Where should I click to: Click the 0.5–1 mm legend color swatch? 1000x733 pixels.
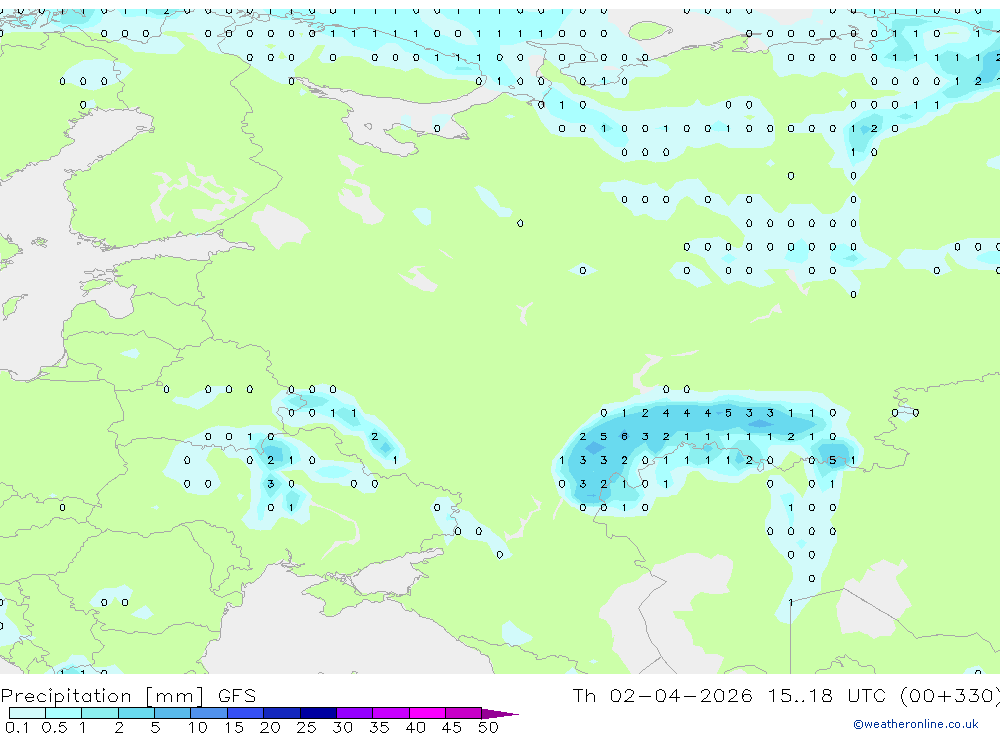[x=63, y=713]
